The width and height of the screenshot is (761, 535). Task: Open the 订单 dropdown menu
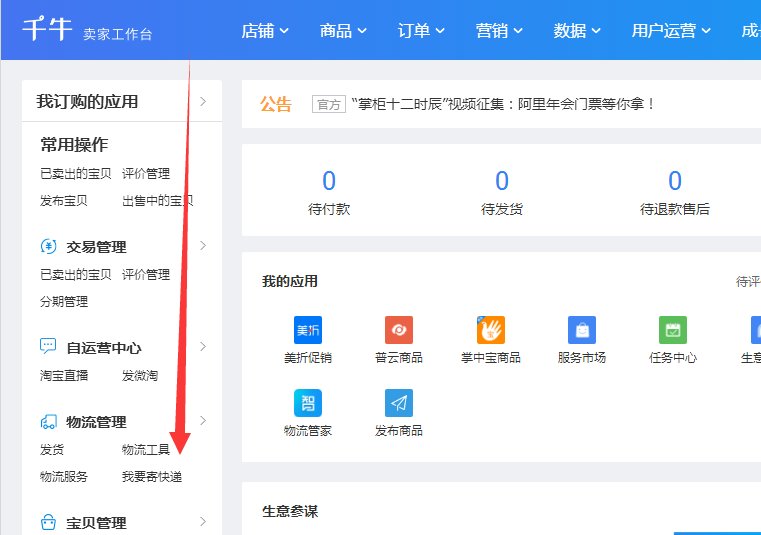[421, 31]
